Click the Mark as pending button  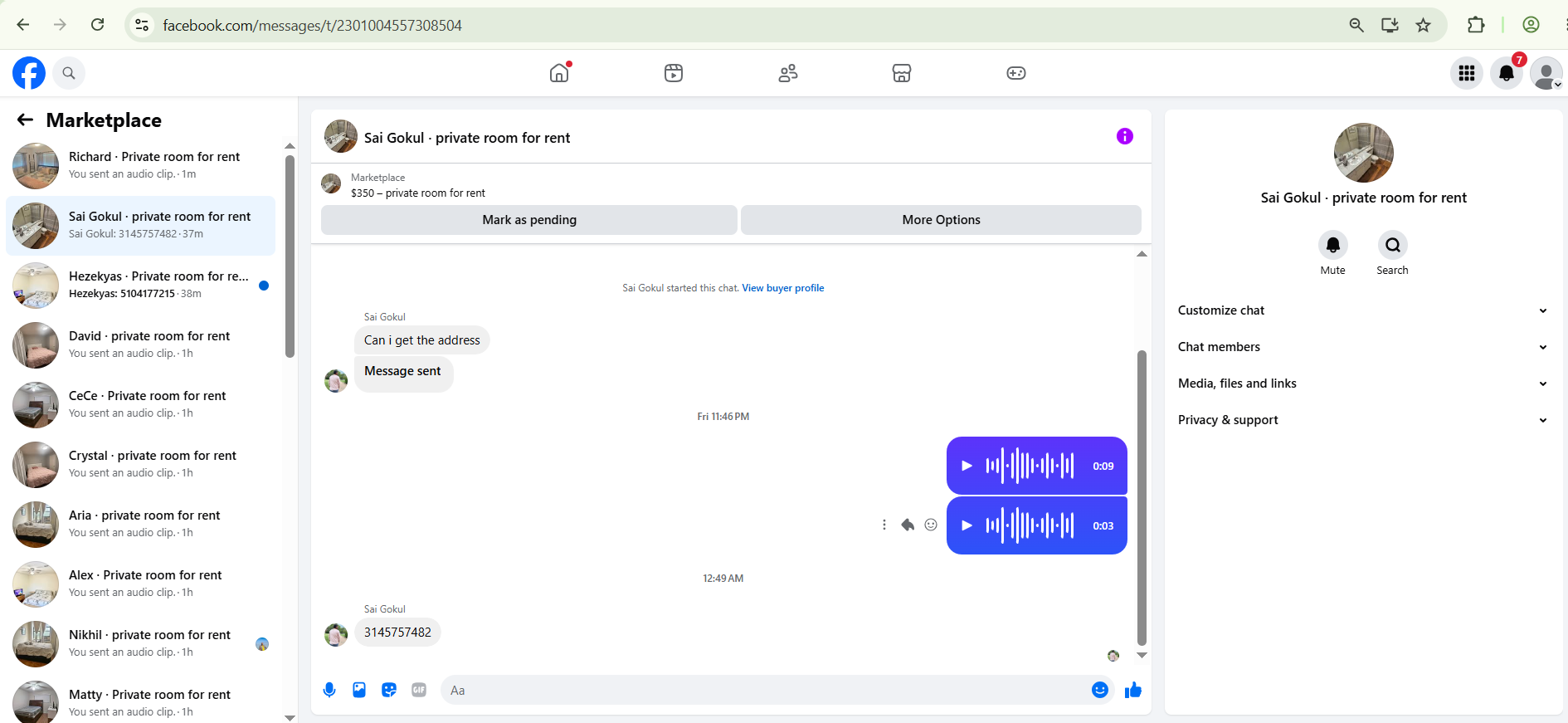pyautogui.click(x=529, y=220)
